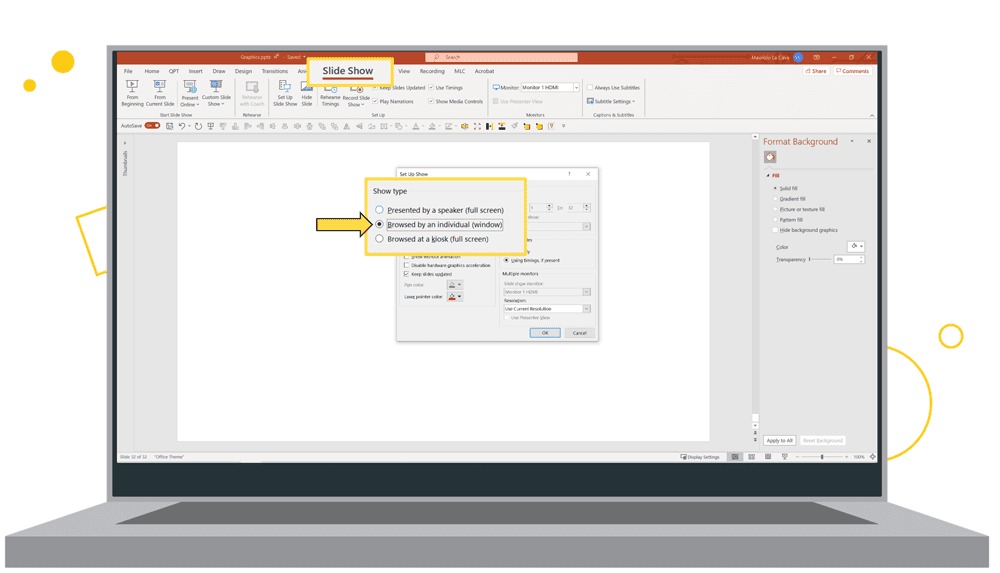Start slideshow From Beginning
This screenshot has width=1000, height=573.
click(132, 93)
